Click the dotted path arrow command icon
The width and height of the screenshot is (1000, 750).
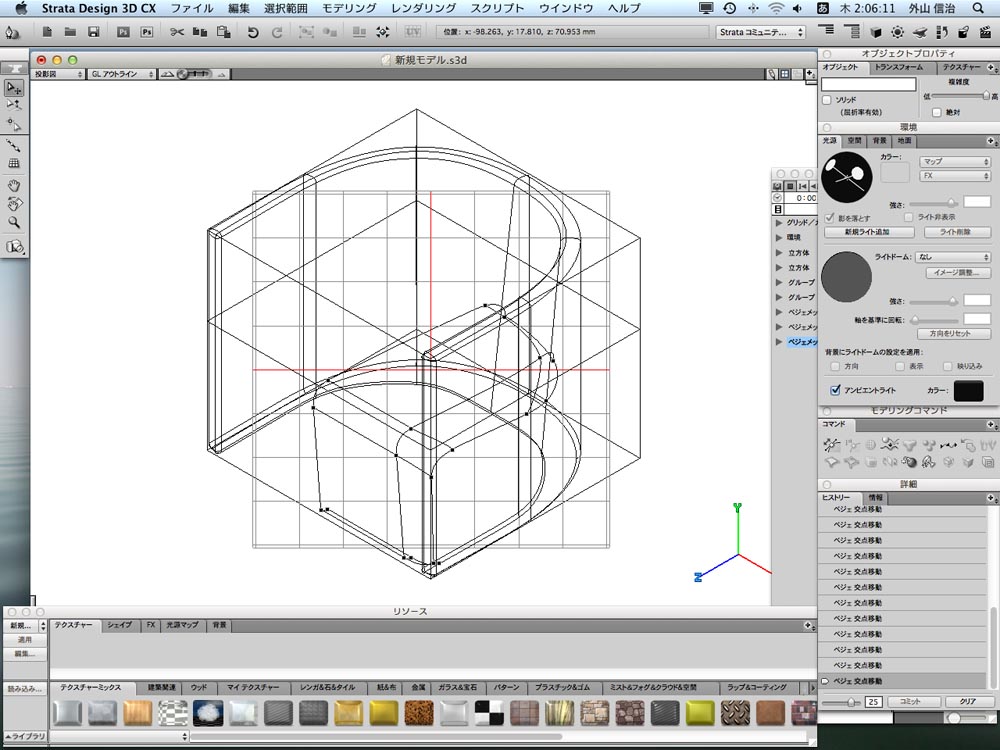click(948, 445)
